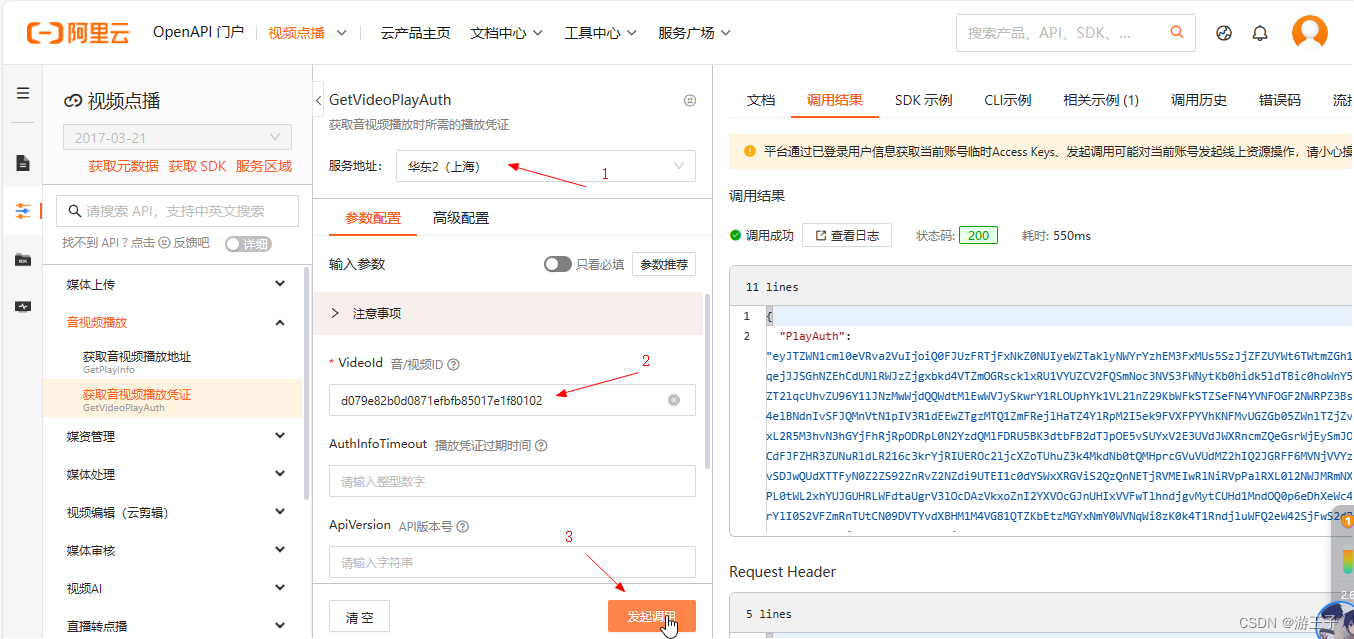
Task: Switch to the CLI示例 tab
Action: [x=1008, y=100]
